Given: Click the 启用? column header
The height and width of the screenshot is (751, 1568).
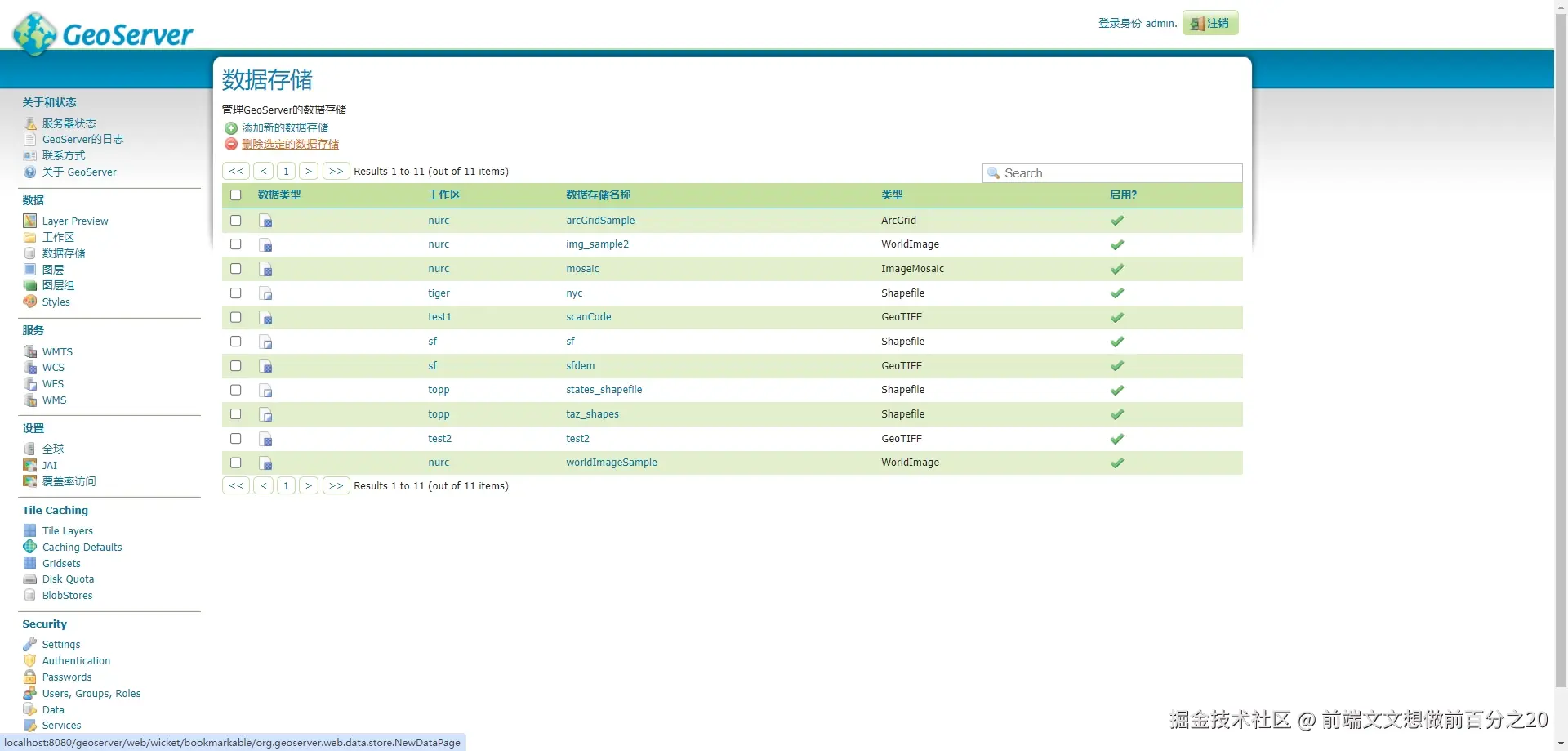Looking at the screenshot, I should click(x=1123, y=195).
